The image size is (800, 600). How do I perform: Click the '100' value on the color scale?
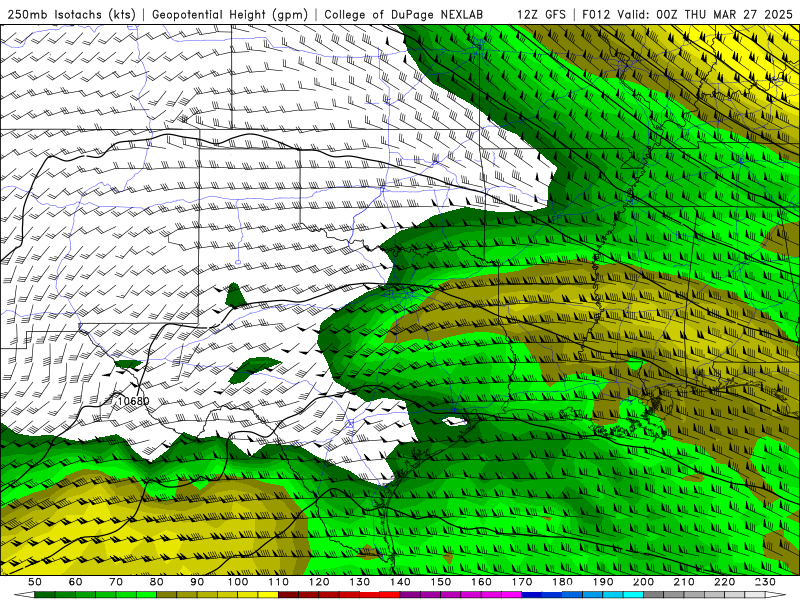pos(238,582)
